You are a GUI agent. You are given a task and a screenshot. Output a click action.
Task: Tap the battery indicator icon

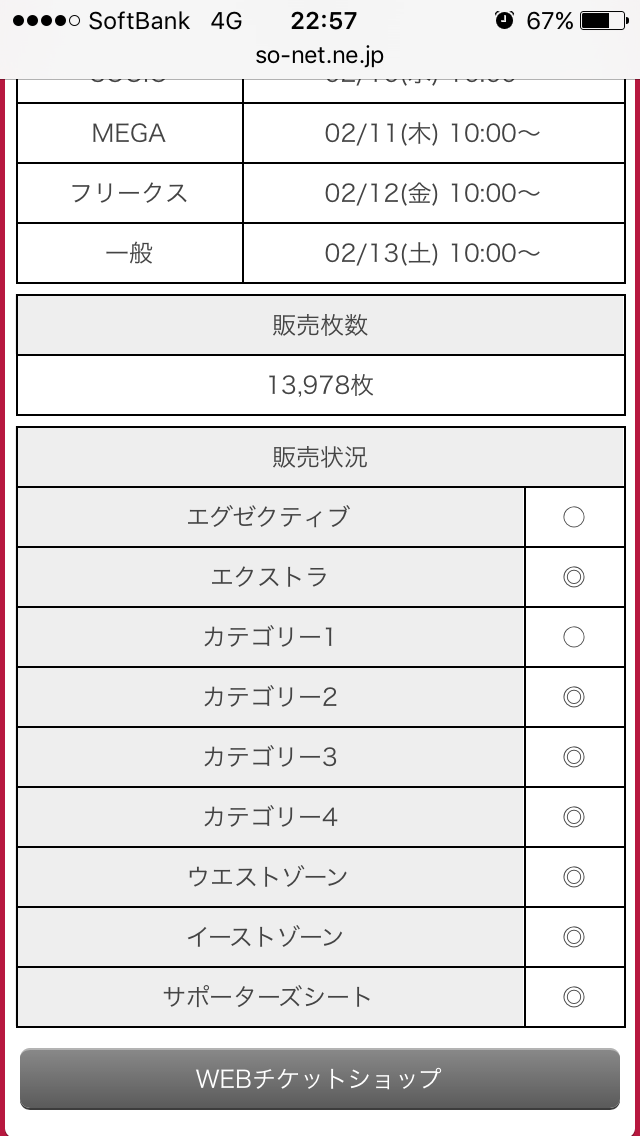click(602, 20)
